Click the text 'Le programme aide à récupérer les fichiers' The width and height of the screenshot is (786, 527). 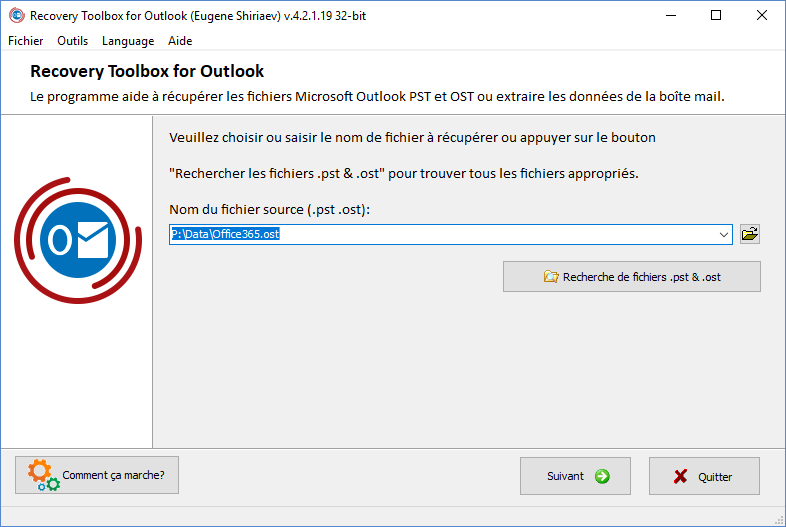click(x=161, y=96)
